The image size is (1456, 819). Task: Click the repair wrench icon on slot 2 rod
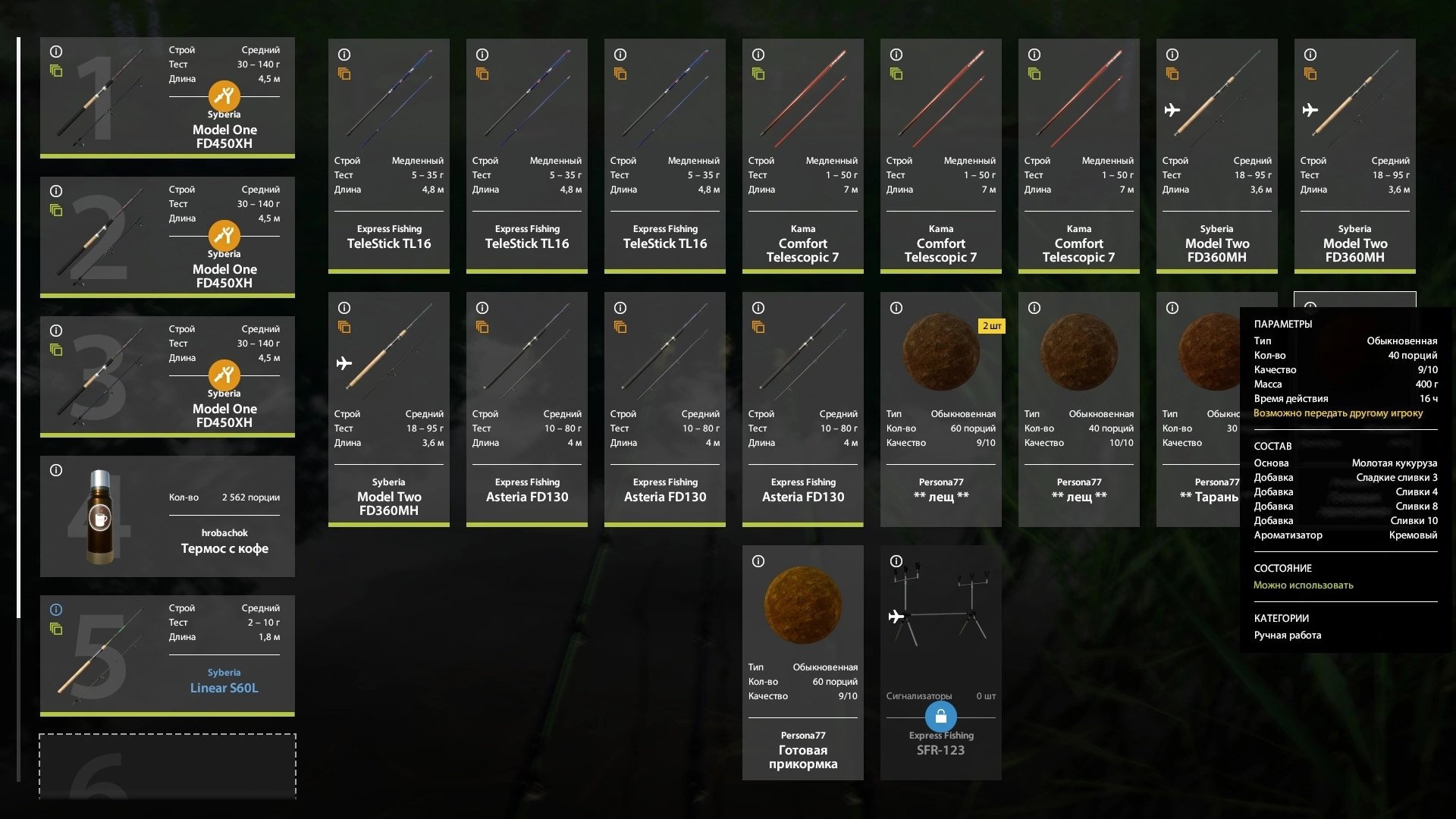coord(224,235)
